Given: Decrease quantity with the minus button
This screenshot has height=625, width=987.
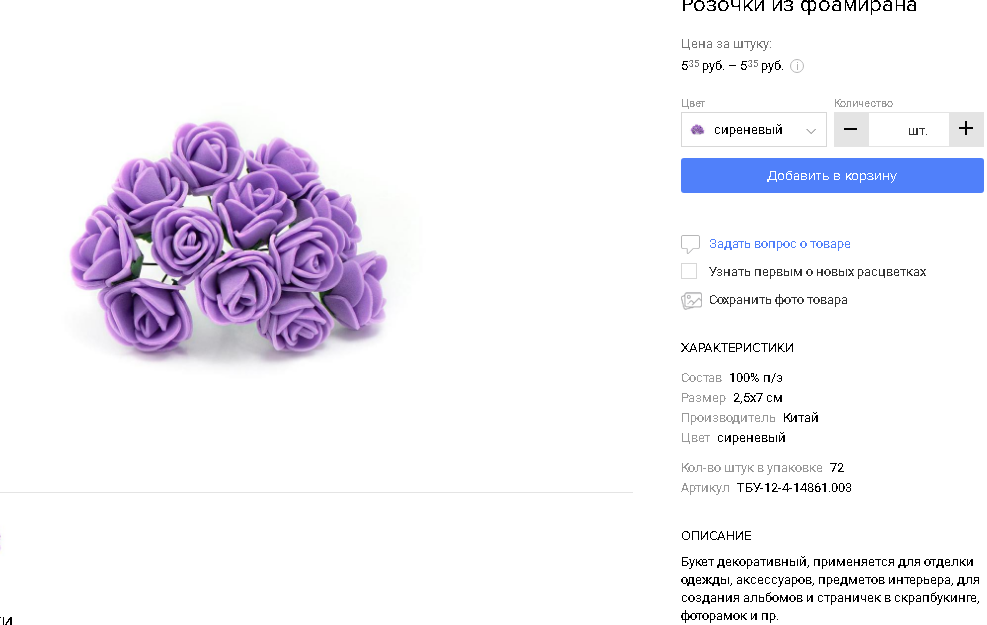Looking at the screenshot, I should 851,129.
